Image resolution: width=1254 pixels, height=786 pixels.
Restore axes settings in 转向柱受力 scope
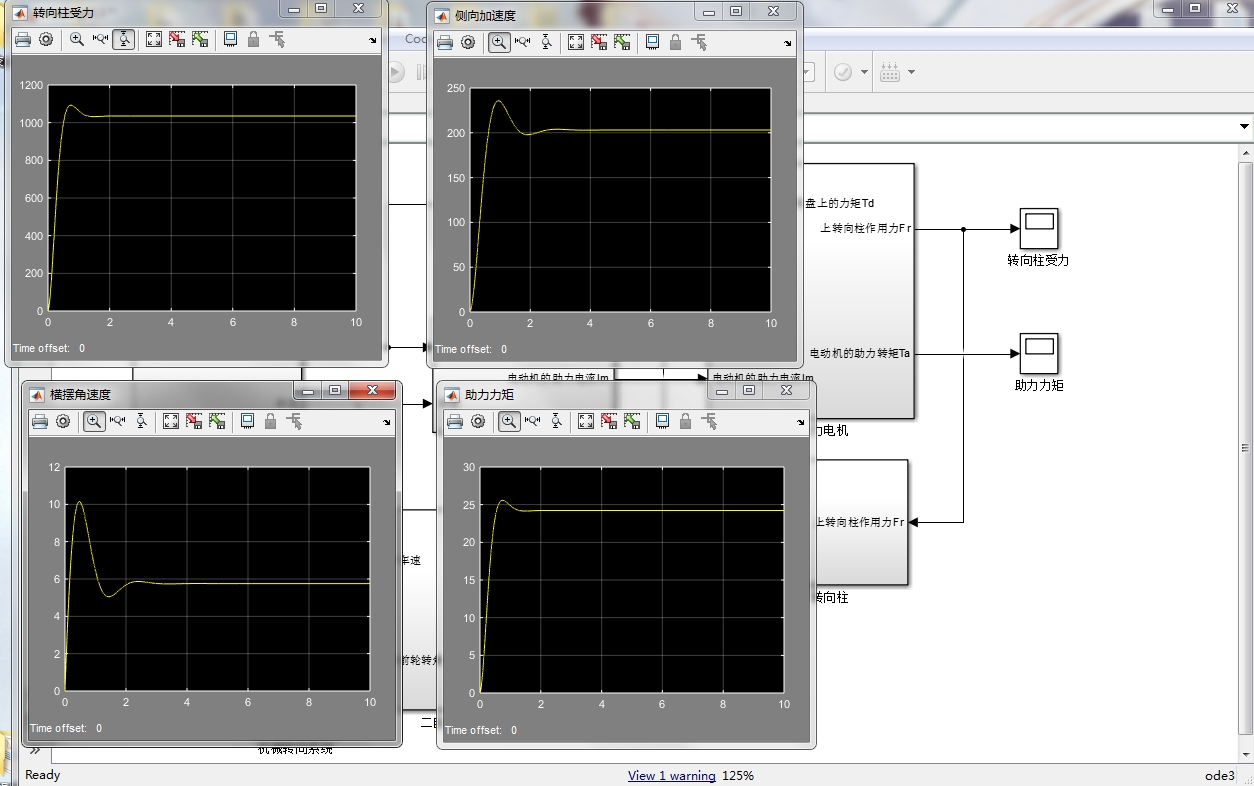[x=200, y=40]
